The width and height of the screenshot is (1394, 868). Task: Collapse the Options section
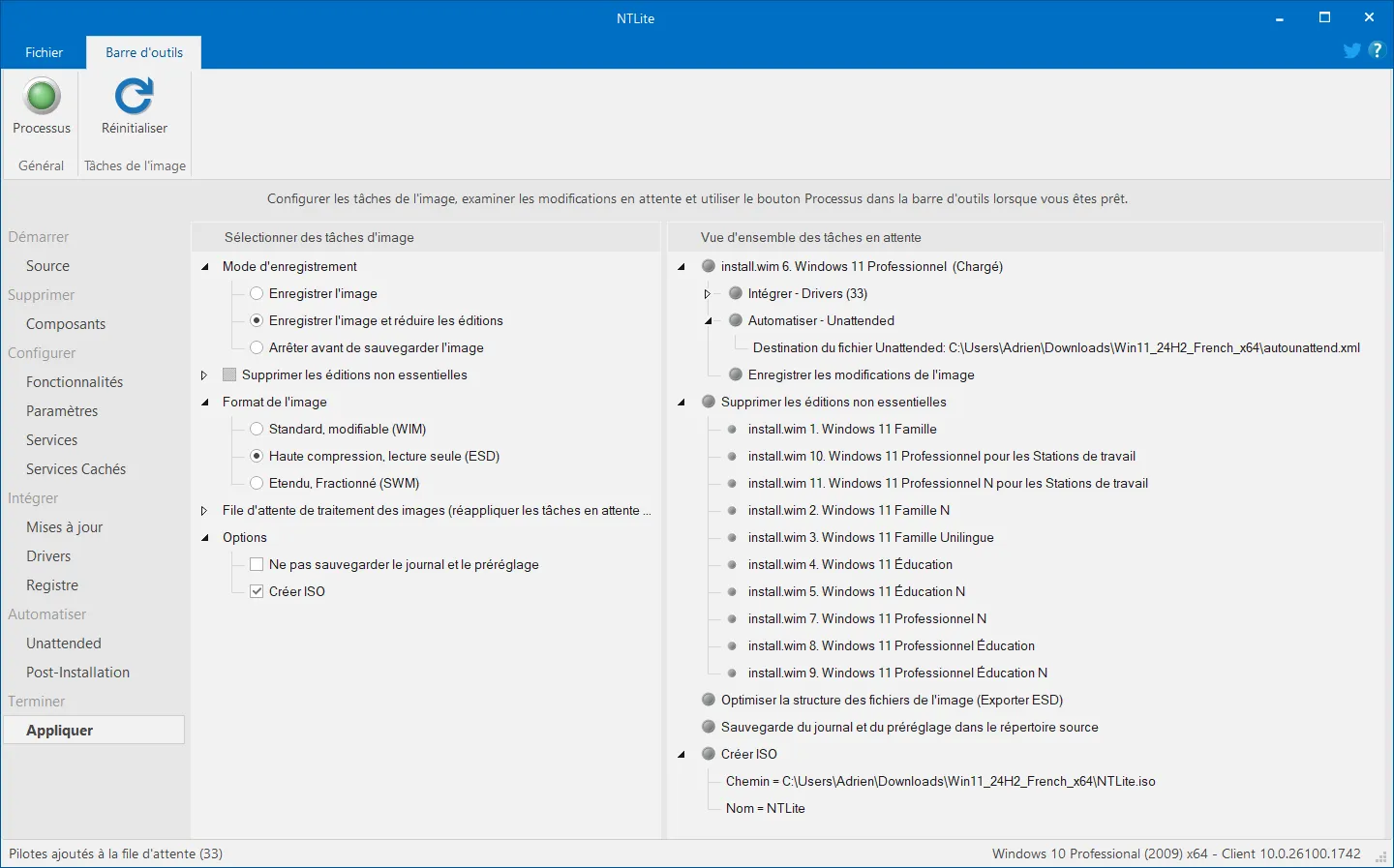tap(204, 537)
